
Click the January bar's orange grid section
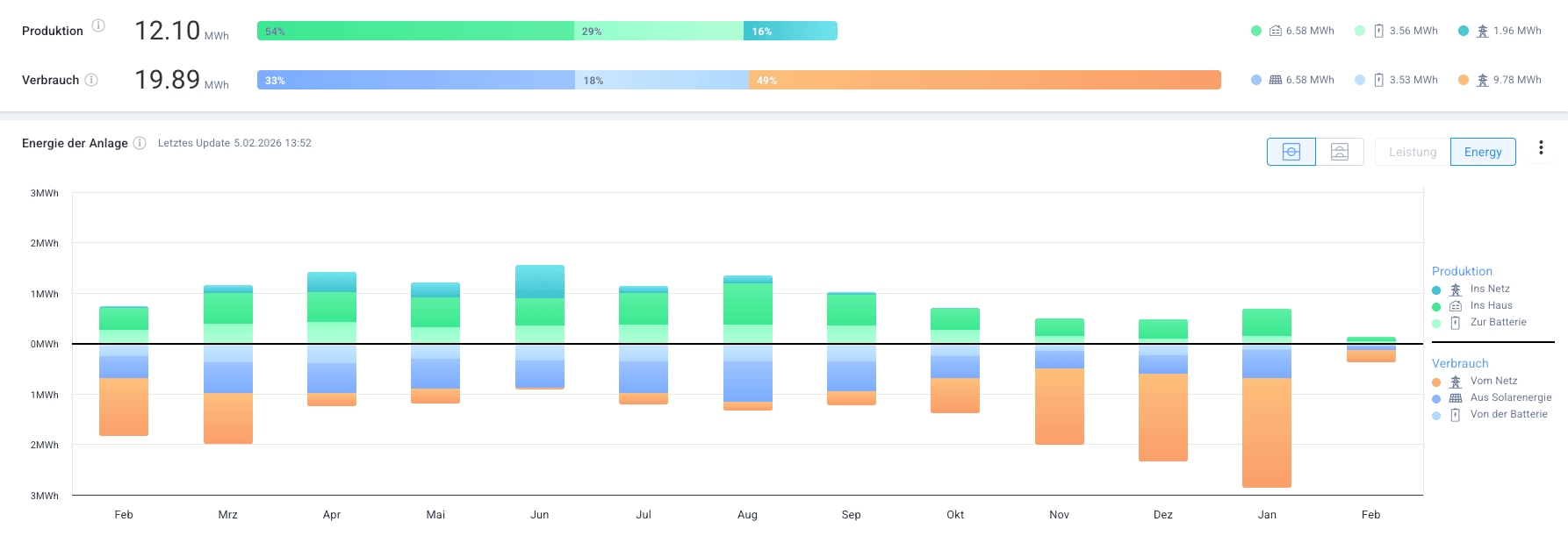point(1266,432)
